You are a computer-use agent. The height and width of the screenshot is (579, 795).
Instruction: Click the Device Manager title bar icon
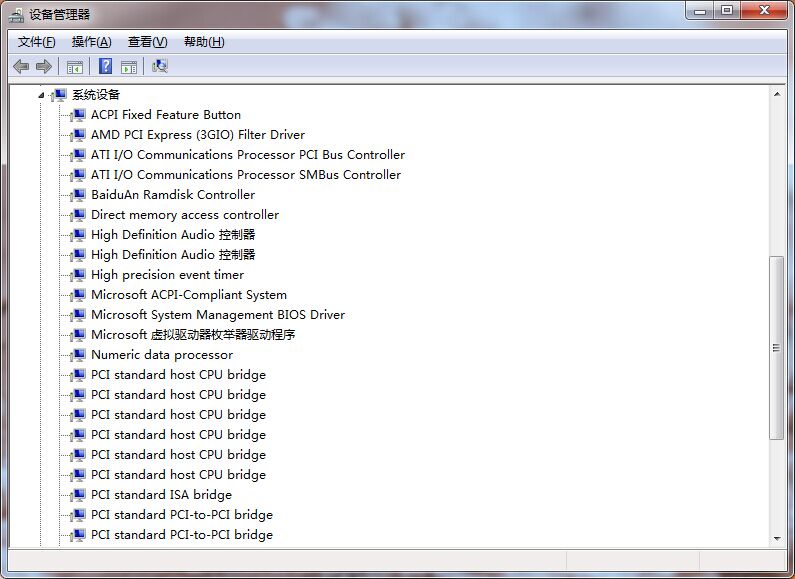click(16, 14)
